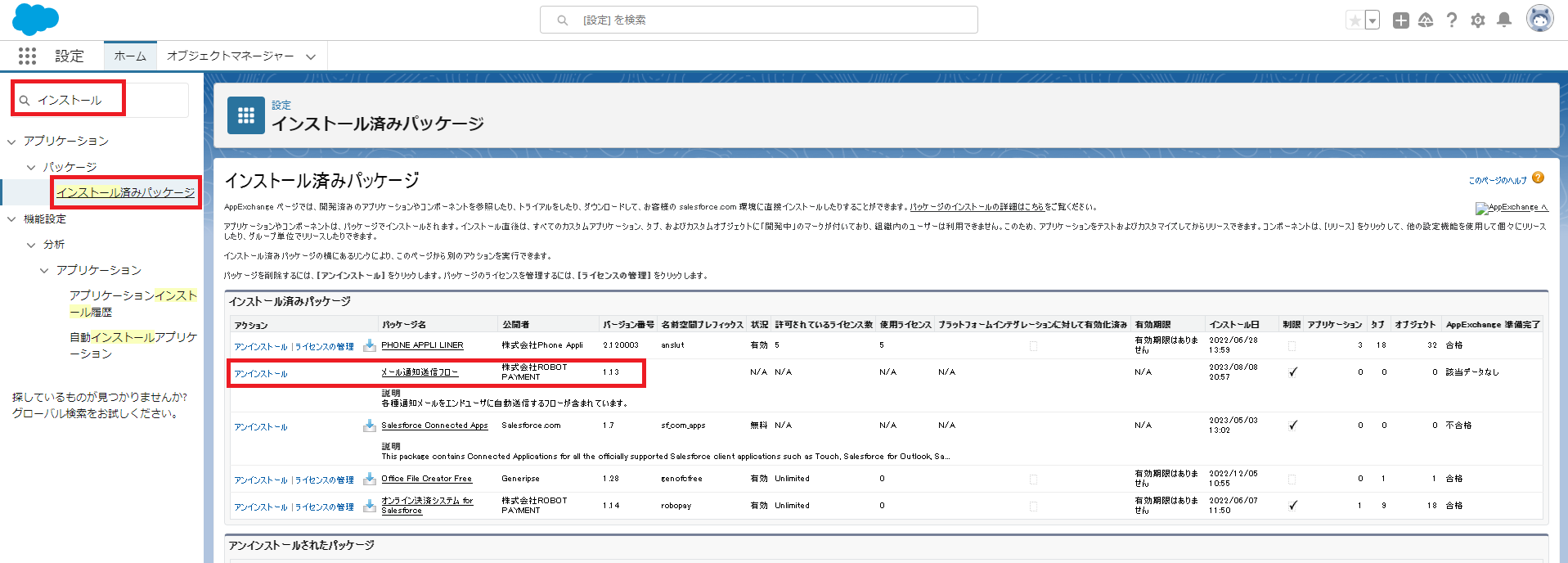The image size is (1568, 563).
Task: Open the notifications bell
Action: point(1504,20)
